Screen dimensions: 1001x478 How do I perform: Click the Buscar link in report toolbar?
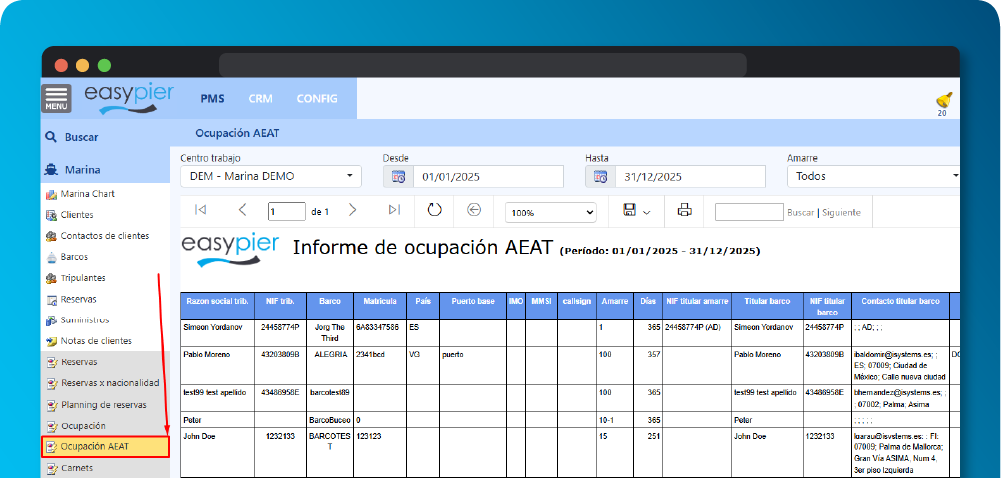[x=801, y=213]
